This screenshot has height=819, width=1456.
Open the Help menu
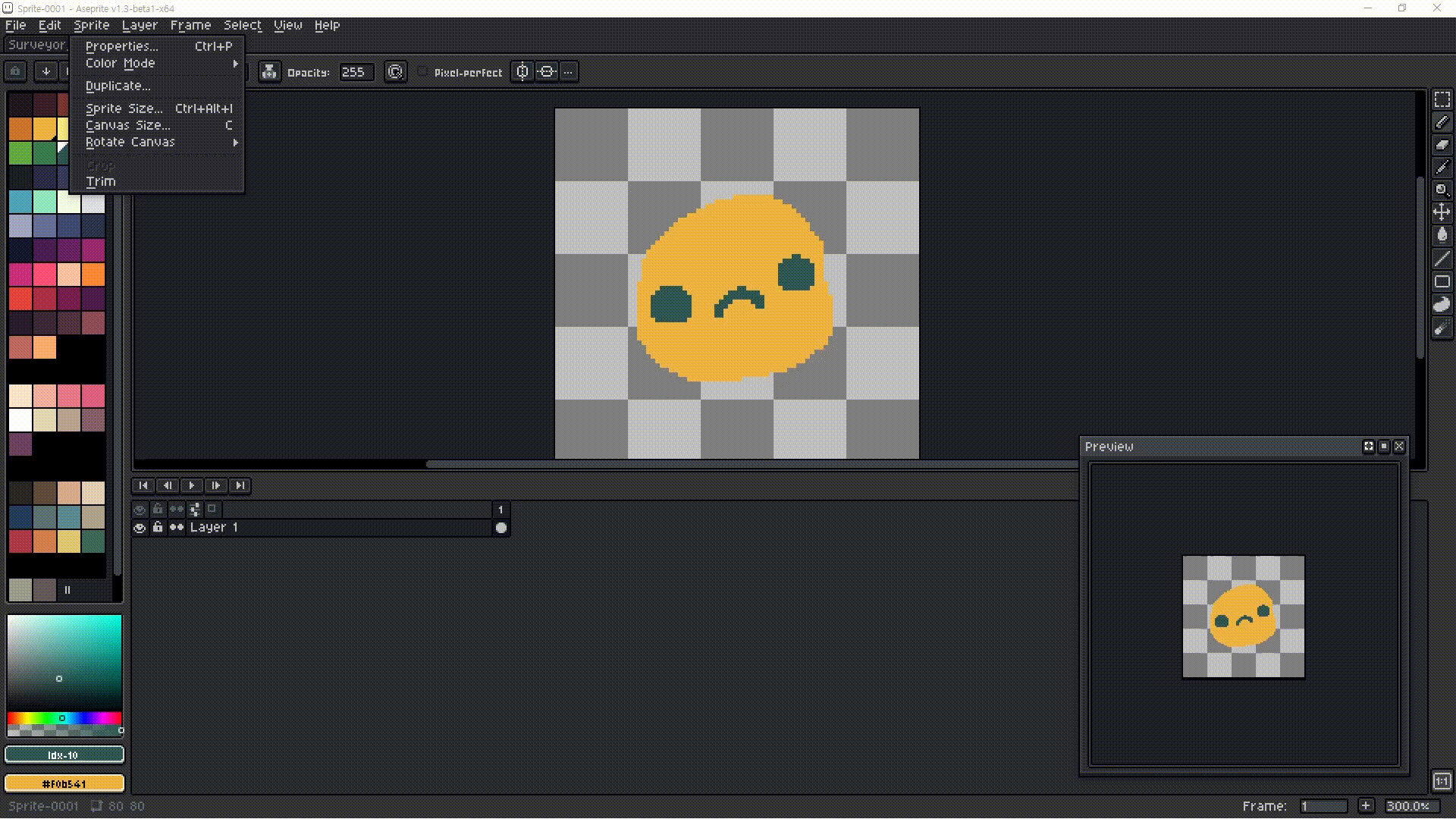tap(327, 25)
